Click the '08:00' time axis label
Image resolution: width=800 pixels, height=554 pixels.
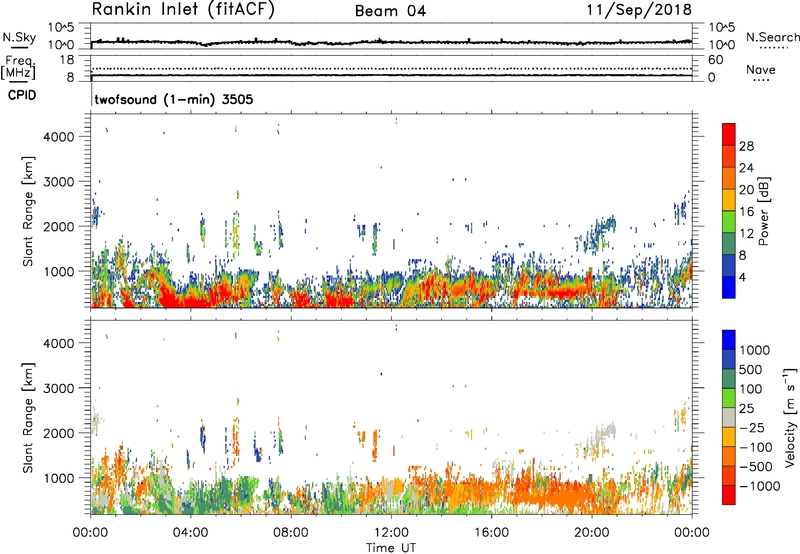[x=291, y=533]
